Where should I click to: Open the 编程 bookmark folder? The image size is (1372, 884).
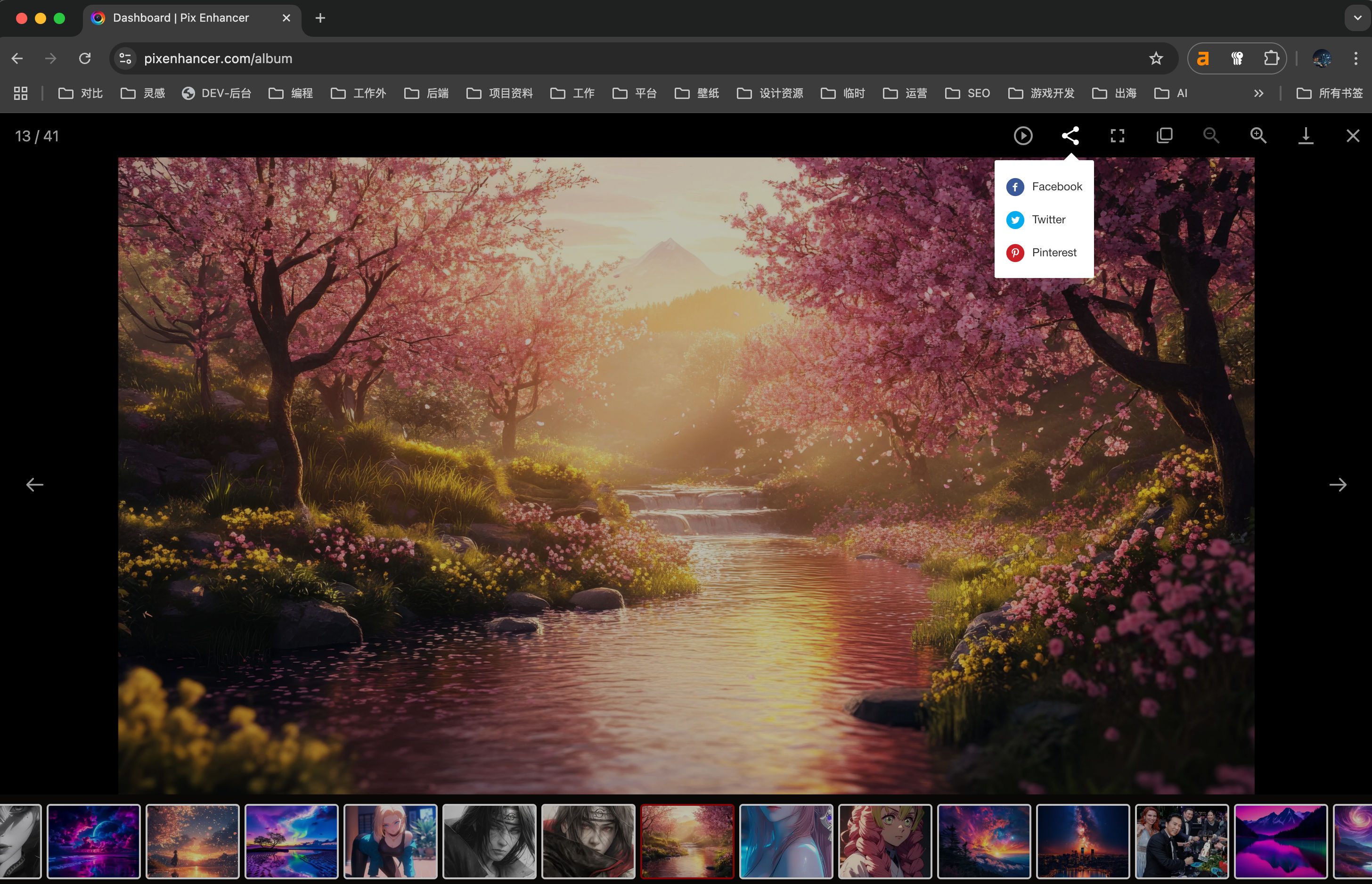coord(291,93)
